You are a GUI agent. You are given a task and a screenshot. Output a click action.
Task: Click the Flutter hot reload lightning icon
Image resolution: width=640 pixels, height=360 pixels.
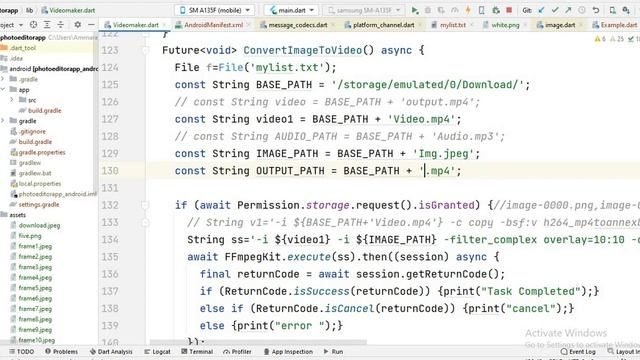click(468, 10)
